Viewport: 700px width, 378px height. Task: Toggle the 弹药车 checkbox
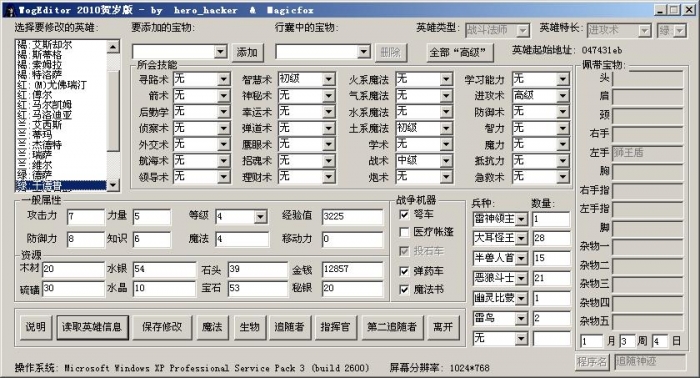(x=404, y=271)
